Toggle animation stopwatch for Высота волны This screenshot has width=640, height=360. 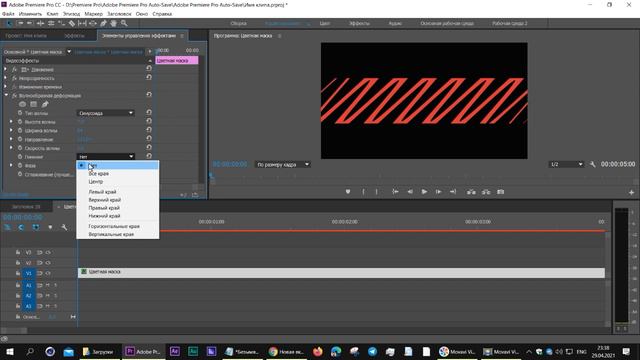tap(20, 122)
